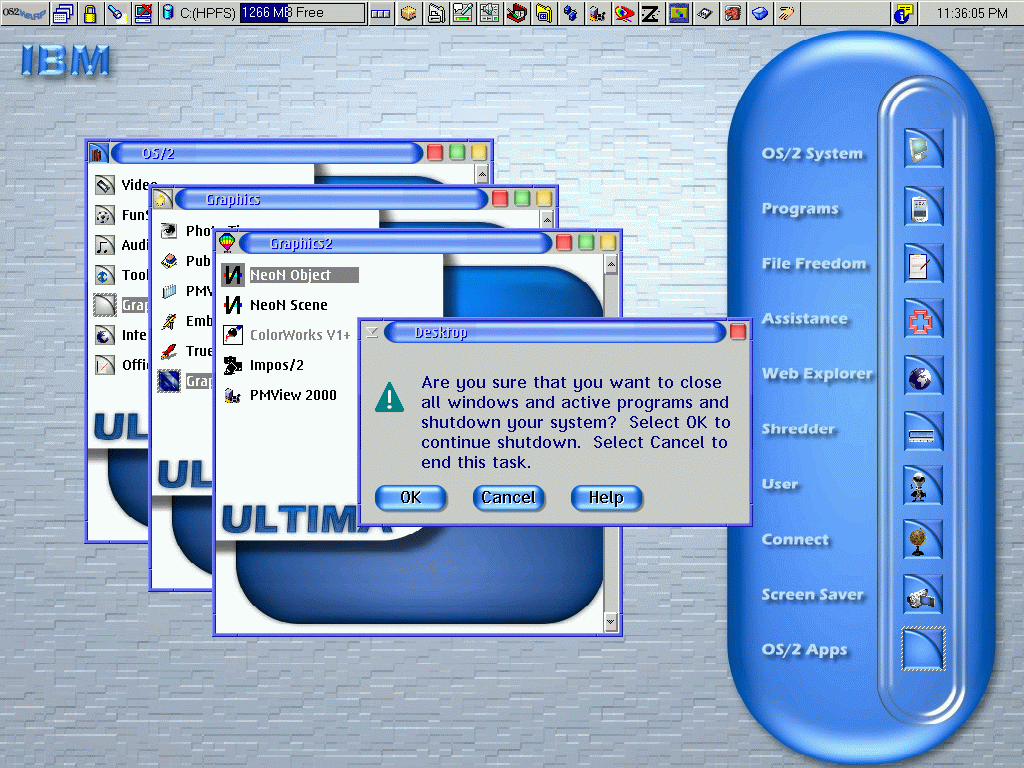
Task: Click the User alien figure icon
Action: click(922, 486)
